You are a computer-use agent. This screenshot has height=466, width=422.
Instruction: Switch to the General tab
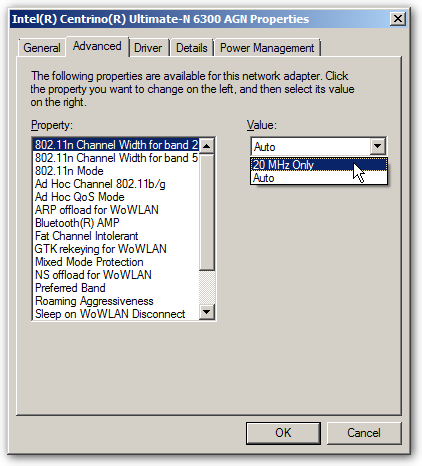42,48
